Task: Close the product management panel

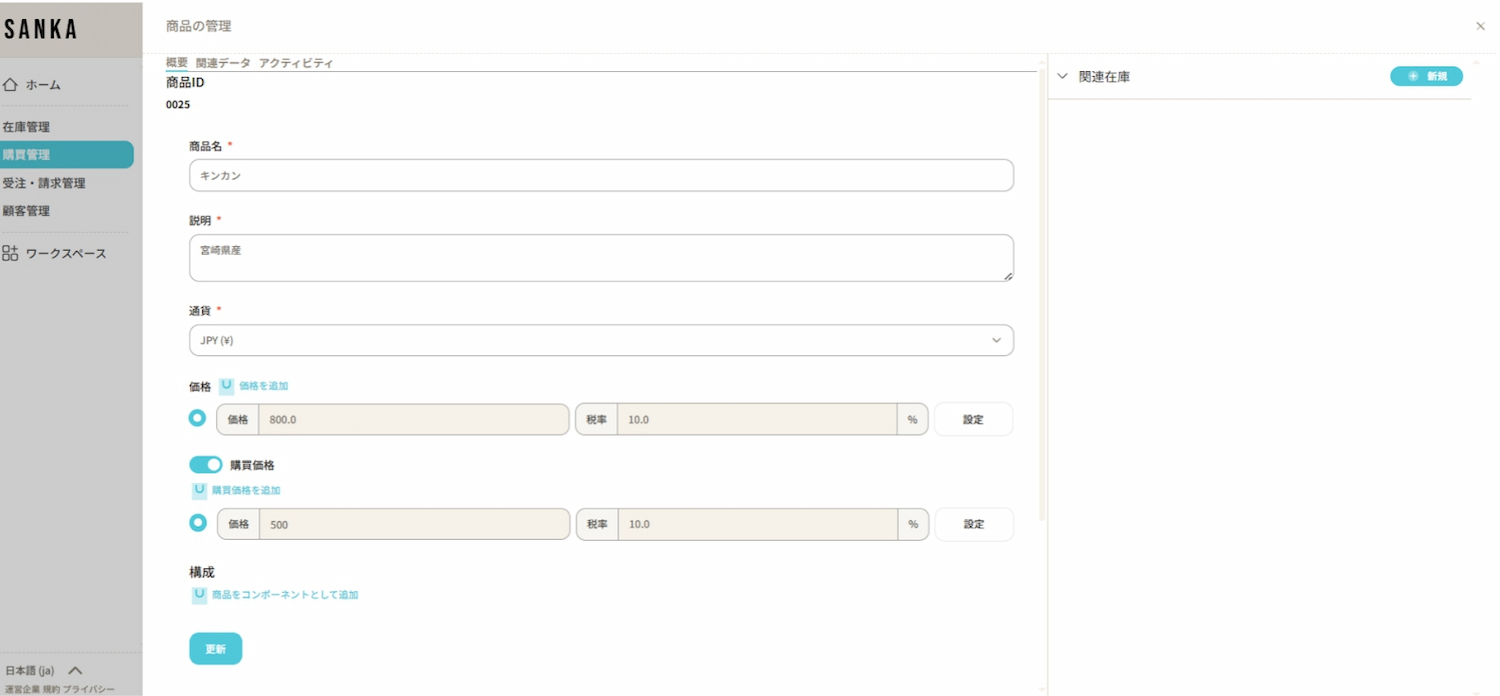Action: 1480,26
